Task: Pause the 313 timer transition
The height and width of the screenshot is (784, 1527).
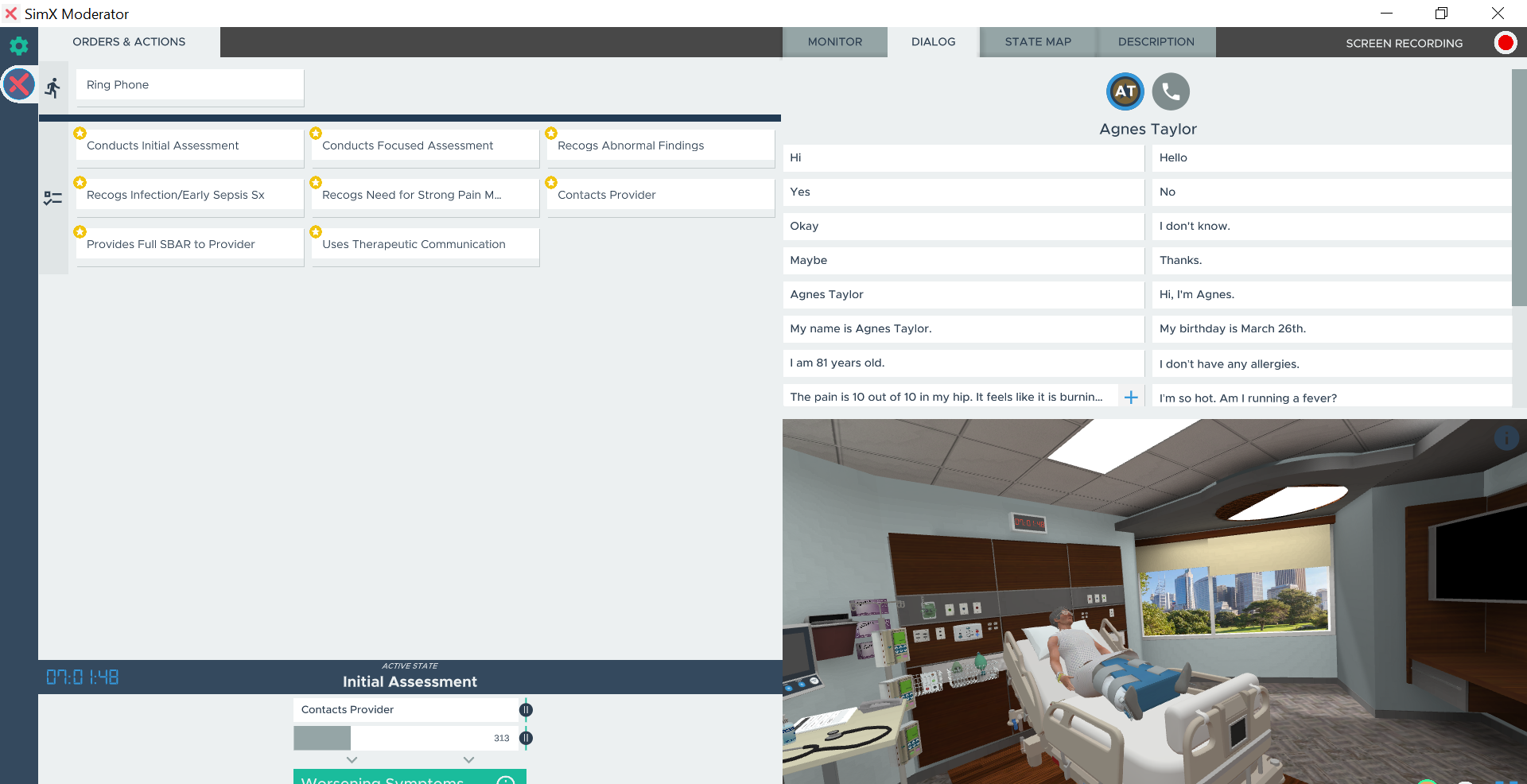Action: (526, 738)
